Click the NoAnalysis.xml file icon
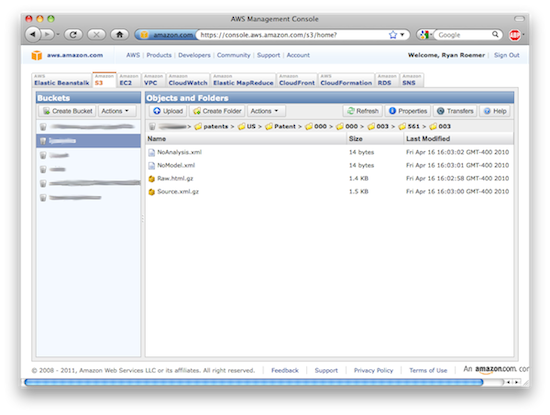 click(x=152, y=152)
